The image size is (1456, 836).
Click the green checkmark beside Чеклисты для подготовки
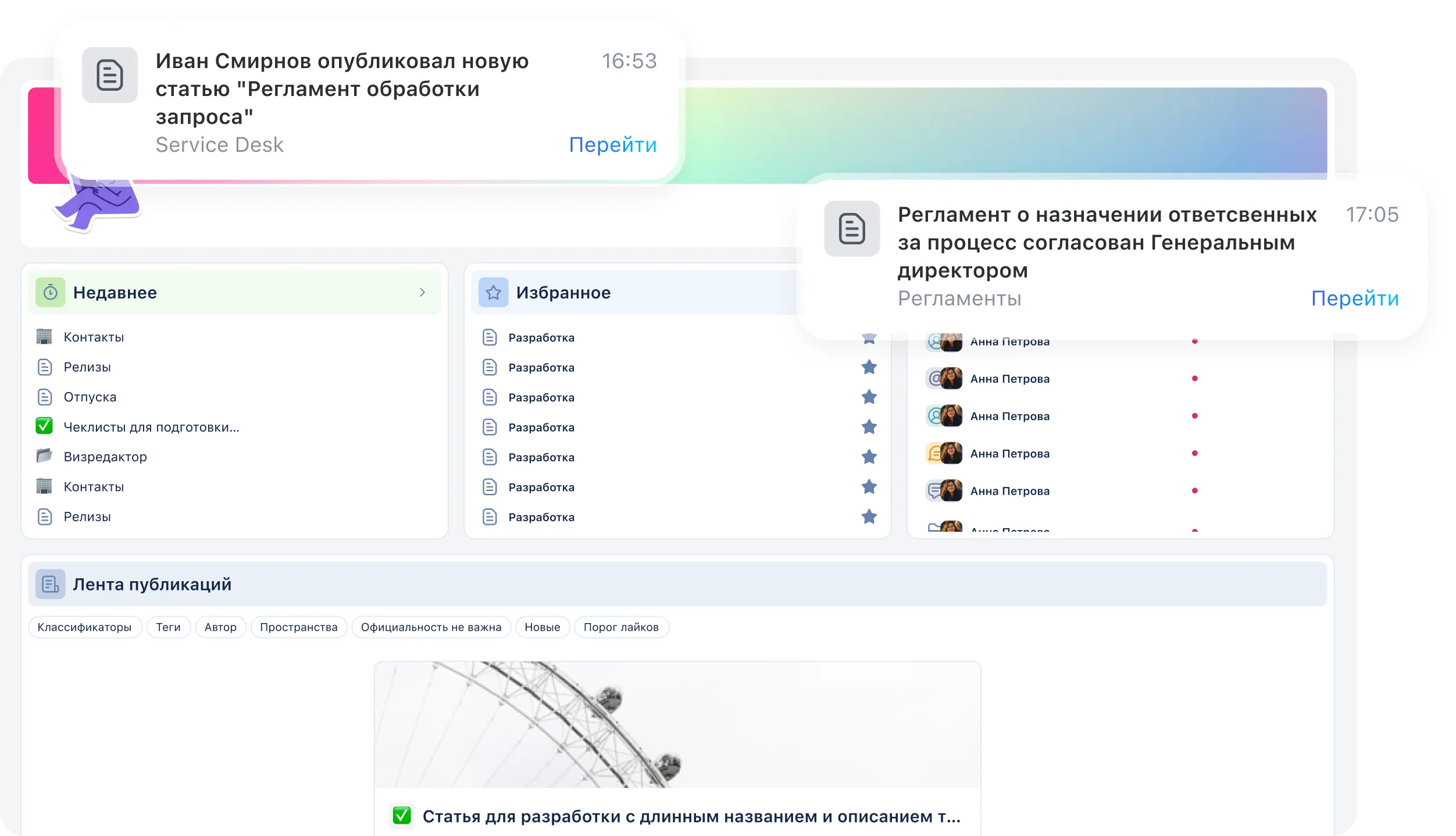coord(44,426)
